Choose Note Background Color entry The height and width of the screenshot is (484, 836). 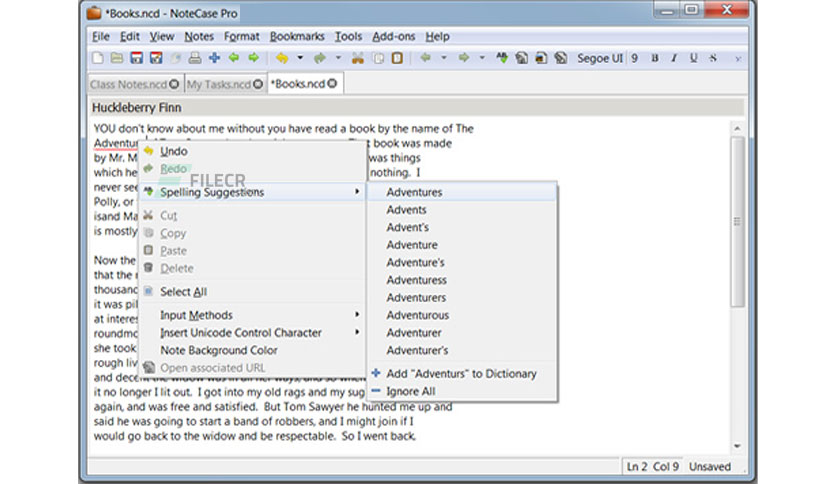(253, 350)
